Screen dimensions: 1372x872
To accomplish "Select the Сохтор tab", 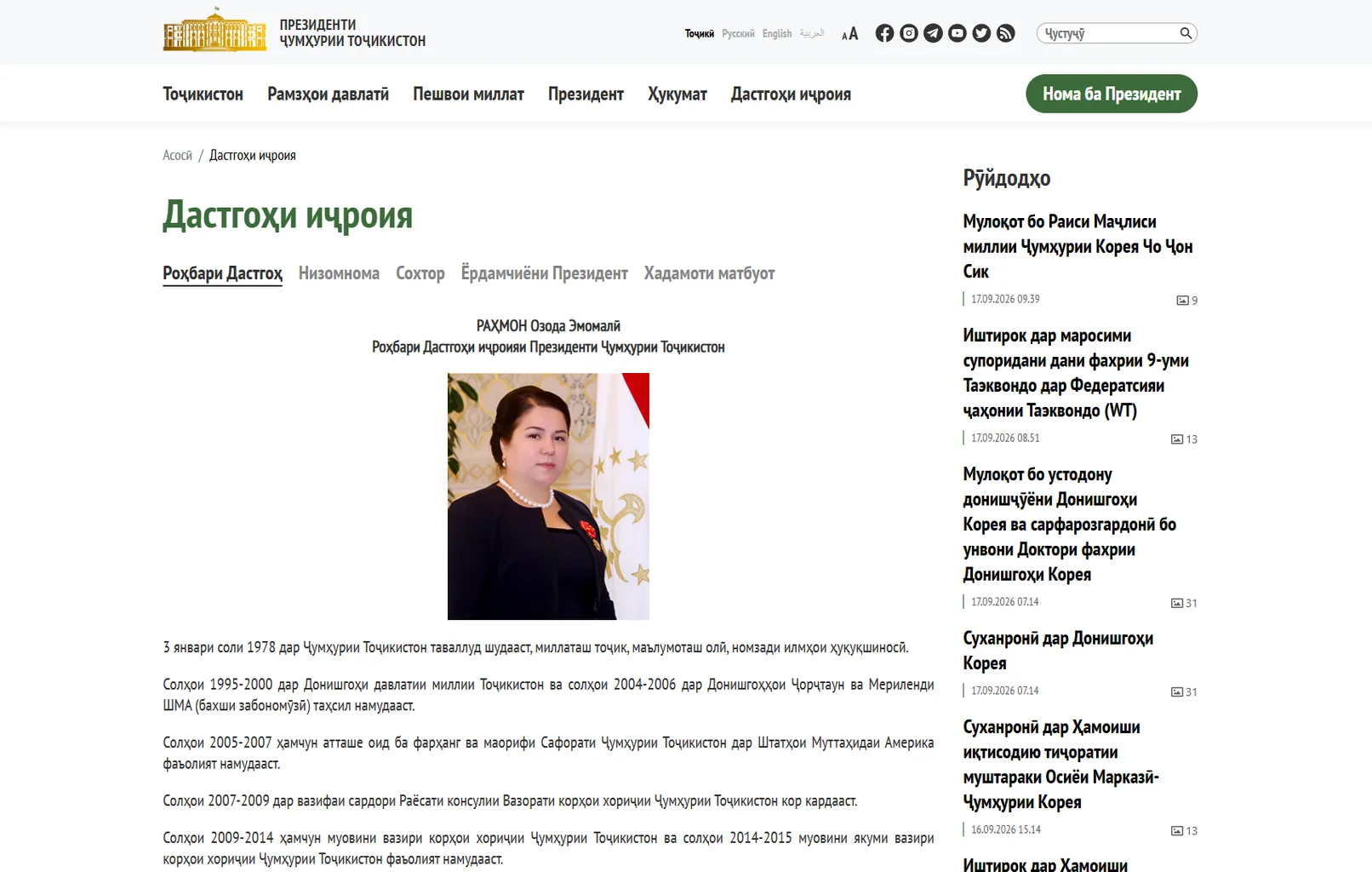I will [x=420, y=273].
